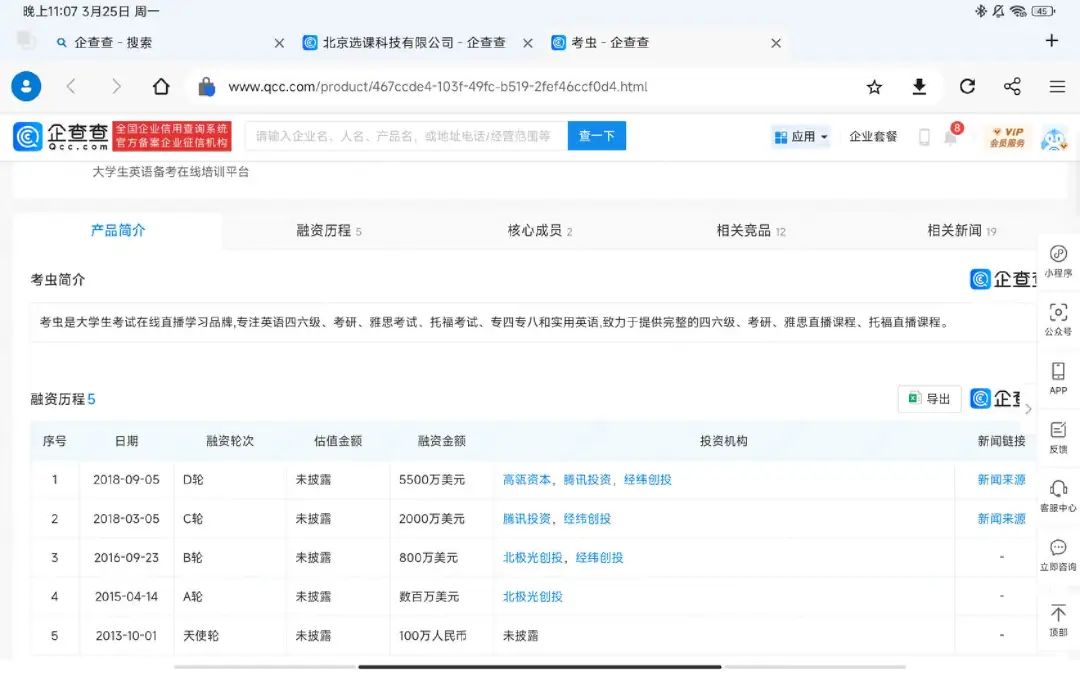Open browser home page icon
This screenshot has width=1080, height=675.
[160, 86]
